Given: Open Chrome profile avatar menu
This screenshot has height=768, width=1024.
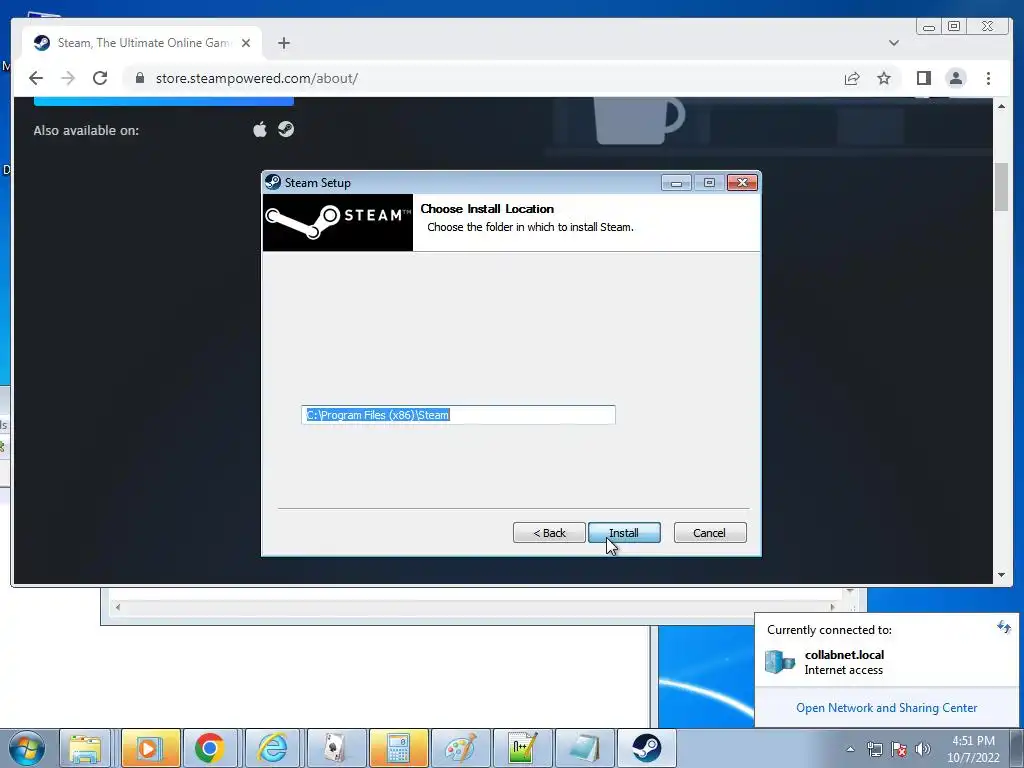Looking at the screenshot, I should click(x=955, y=78).
